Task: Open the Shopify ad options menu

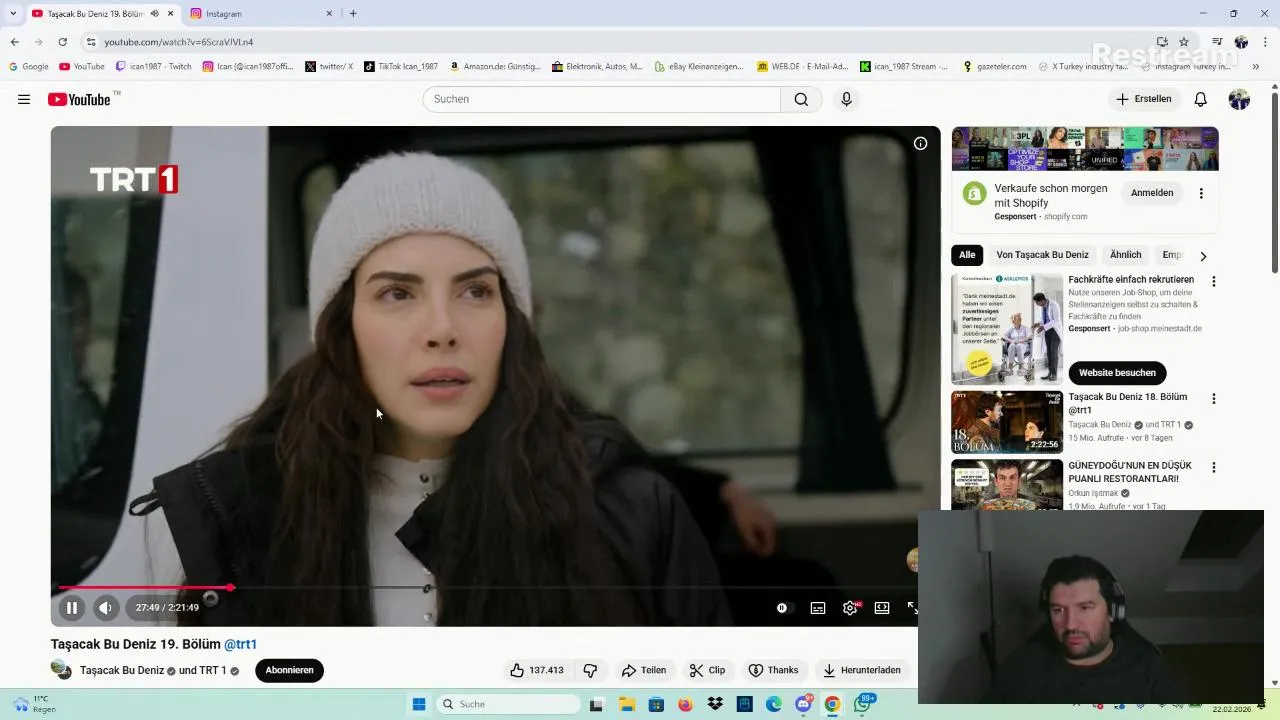Action: pyautogui.click(x=1201, y=193)
